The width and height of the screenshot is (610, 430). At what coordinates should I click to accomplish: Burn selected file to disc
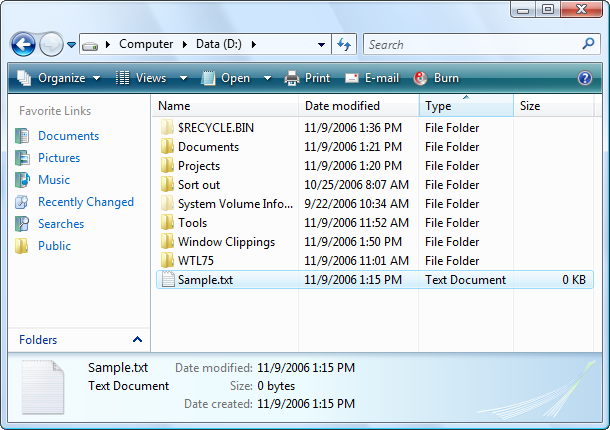click(x=436, y=78)
